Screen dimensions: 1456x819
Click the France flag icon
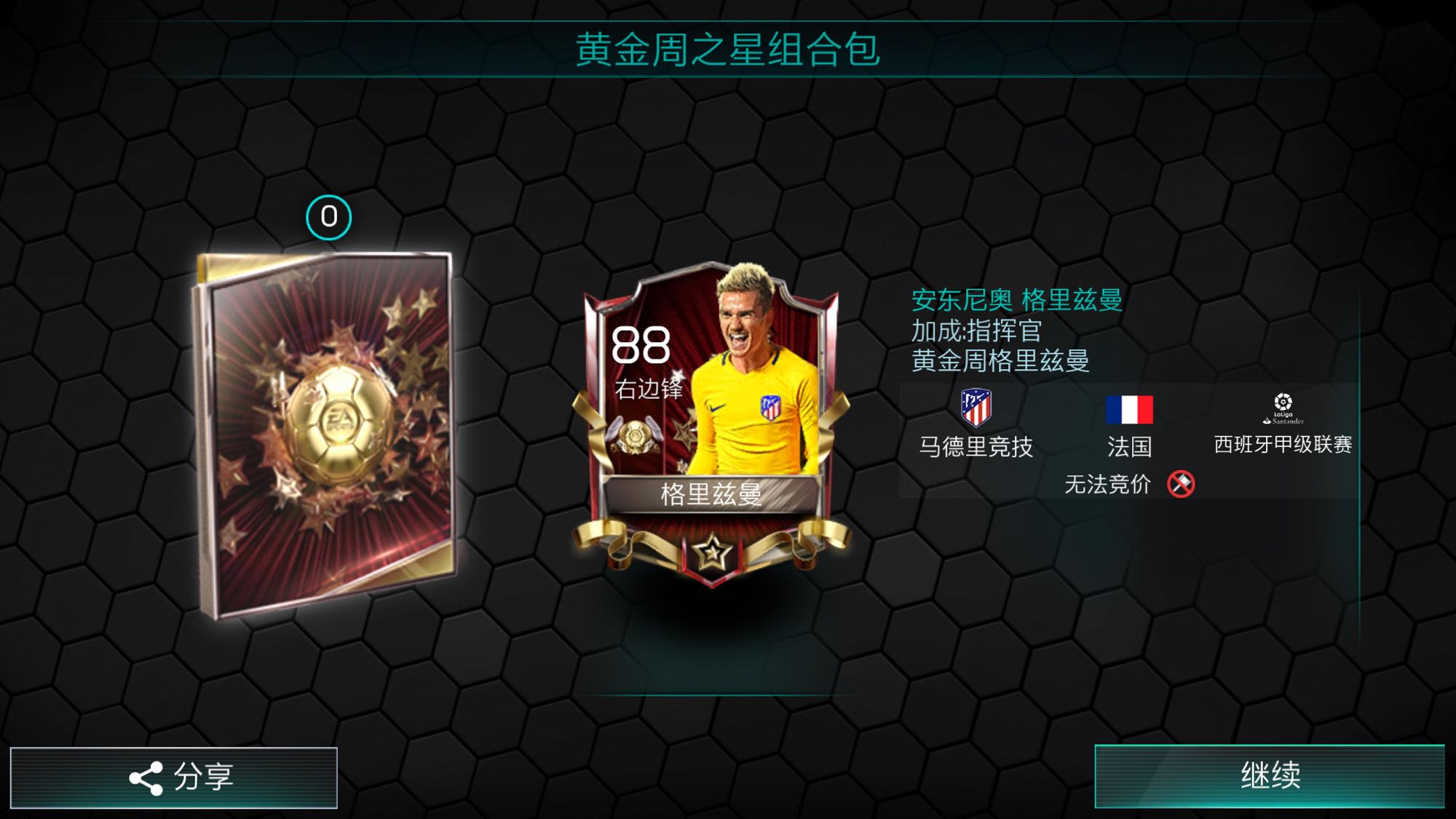(x=1129, y=410)
